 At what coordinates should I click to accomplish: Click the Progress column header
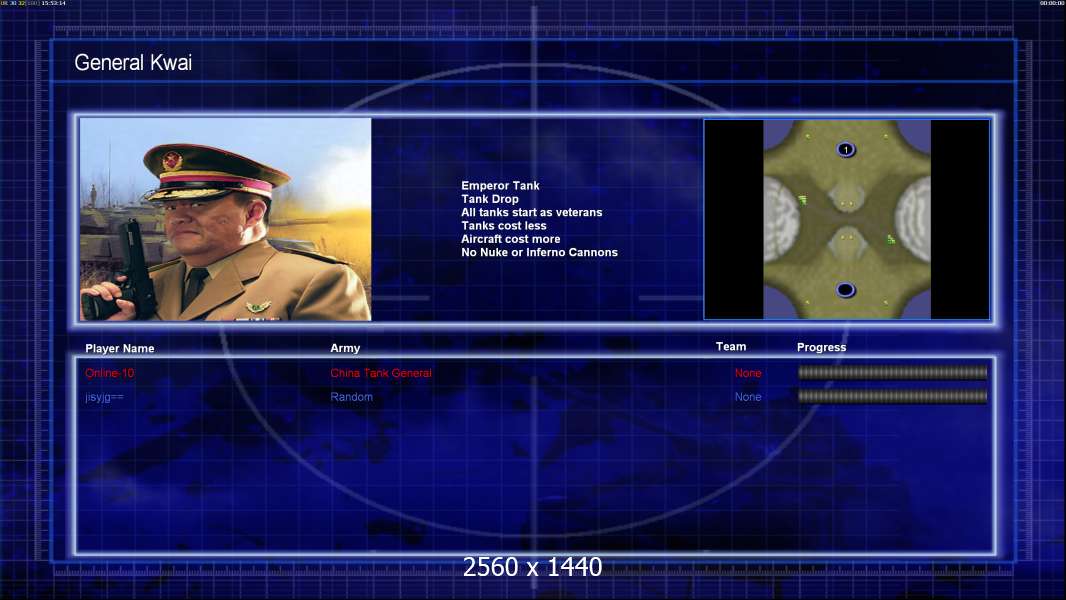[x=821, y=347]
